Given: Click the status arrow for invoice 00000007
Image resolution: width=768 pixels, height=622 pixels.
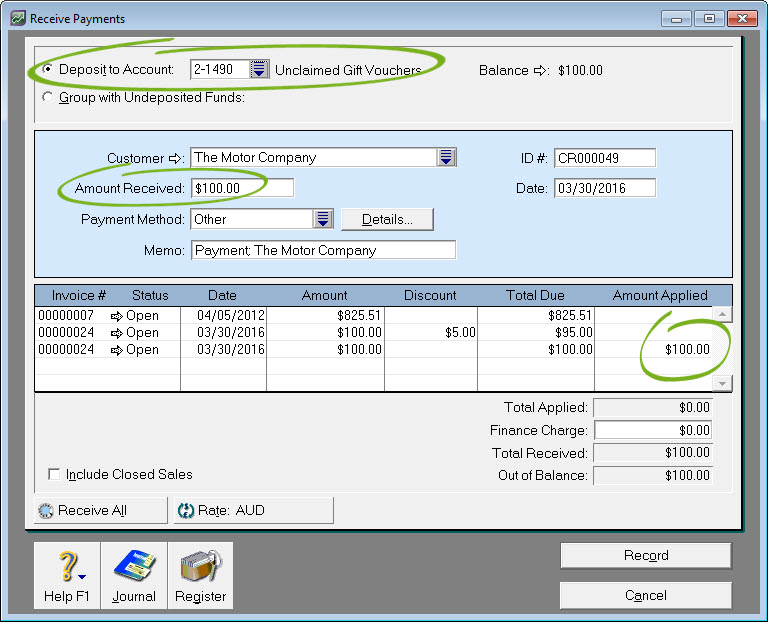Looking at the screenshot, I should (x=116, y=315).
